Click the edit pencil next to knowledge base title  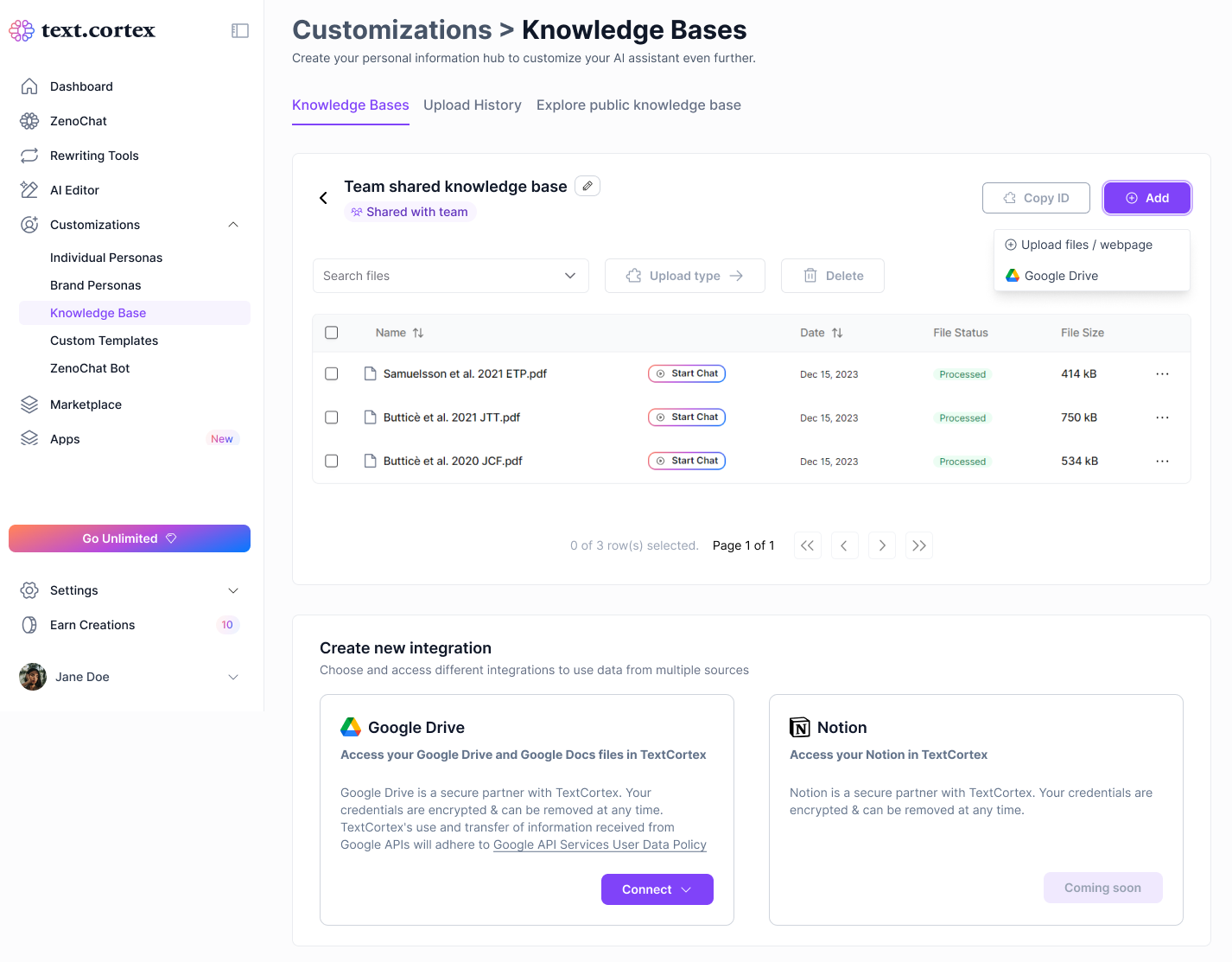587,186
